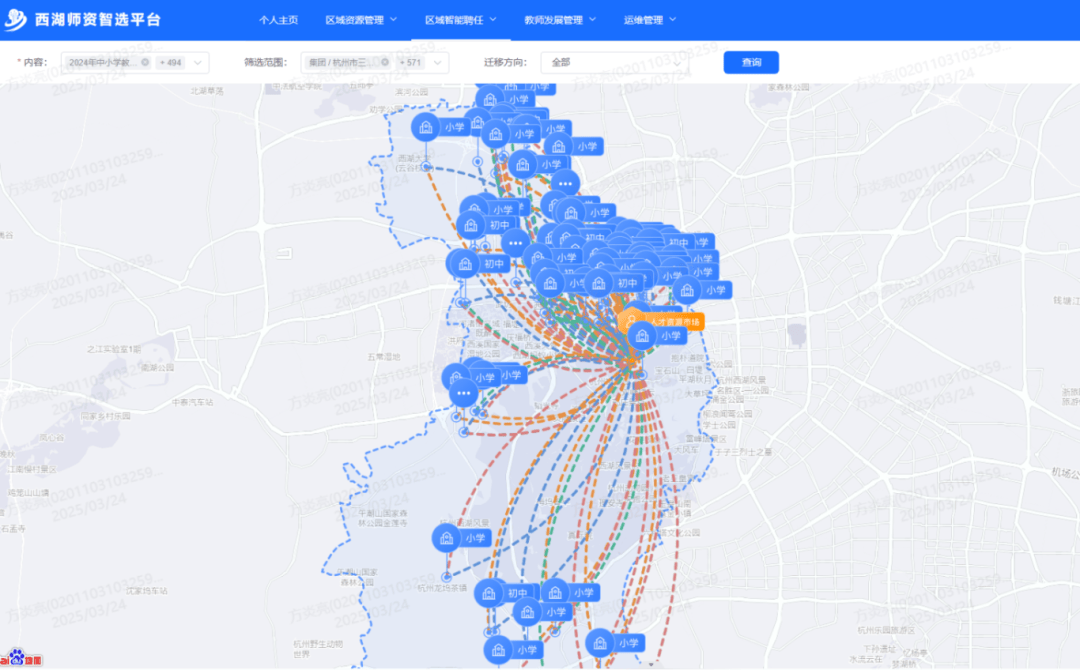Open the 运维管理 navigation menu
Screen dimensions: 1080x670
pyautogui.click(x=649, y=20)
